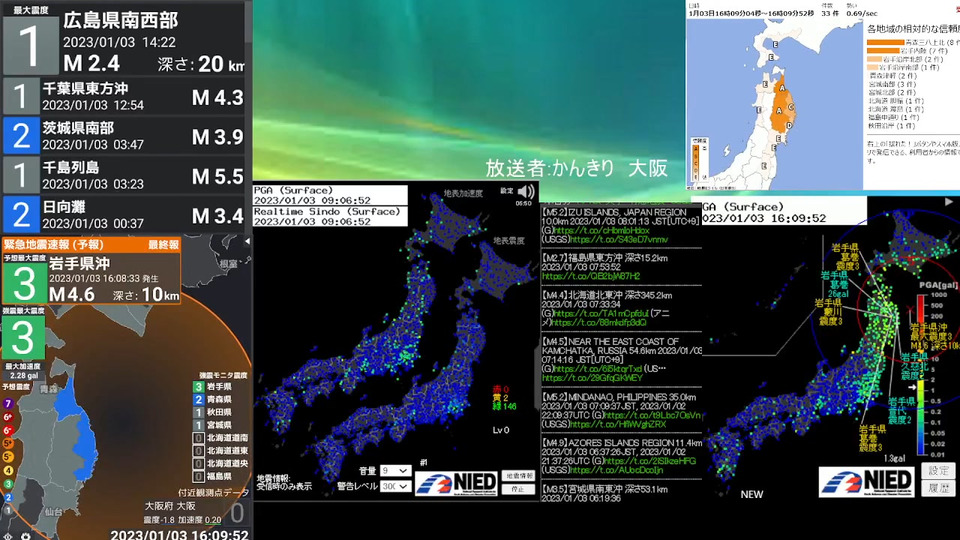The image size is (960, 540).
Task: Click the NIED logo in the center monitor
Action: [456, 483]
